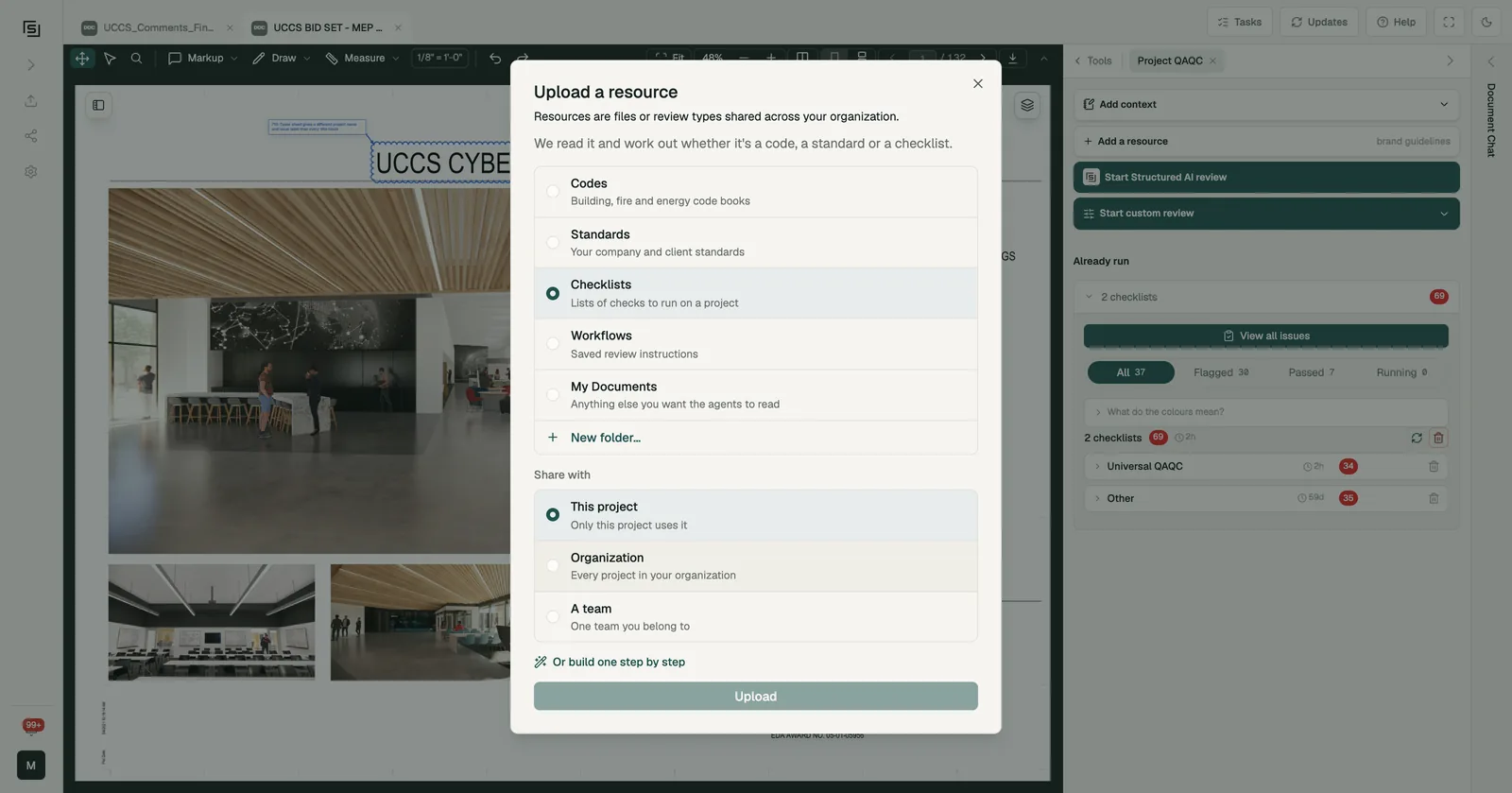Open Updates in top bar
1512x793 pixels.
(x=1319, y=22)
